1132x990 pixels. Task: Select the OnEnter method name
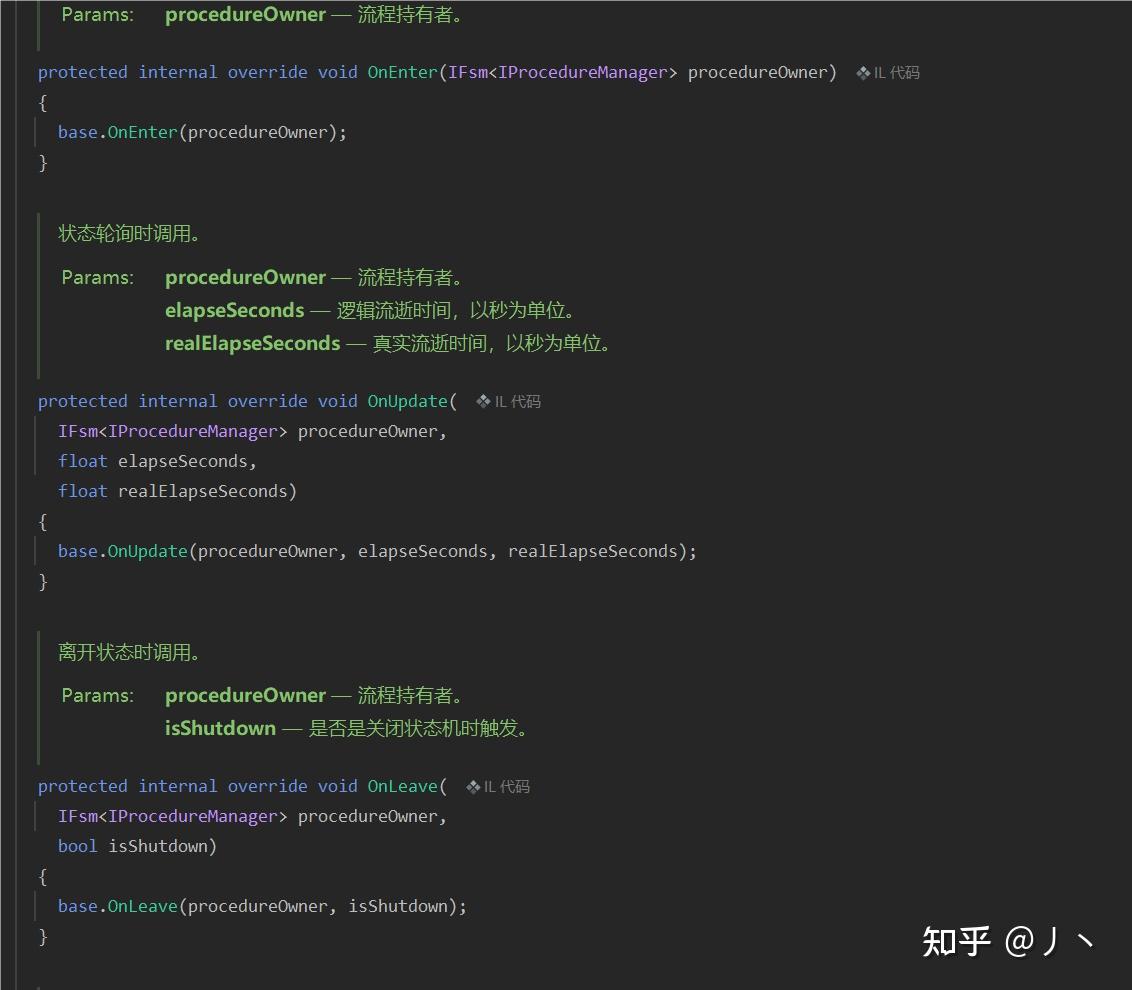tap(402, 72)
